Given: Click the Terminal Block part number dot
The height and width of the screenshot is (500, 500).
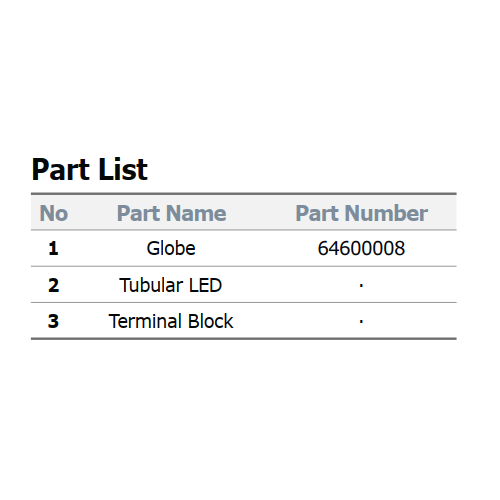Looking at the screenshot, I should click(x=361, y=321).
